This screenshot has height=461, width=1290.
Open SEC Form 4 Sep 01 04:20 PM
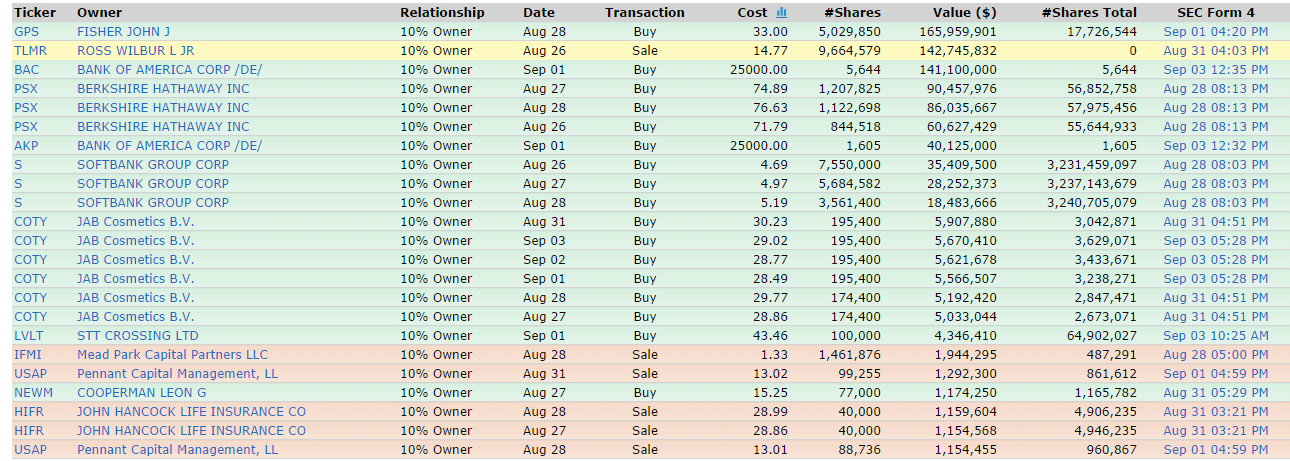(x=1215, y=32)
